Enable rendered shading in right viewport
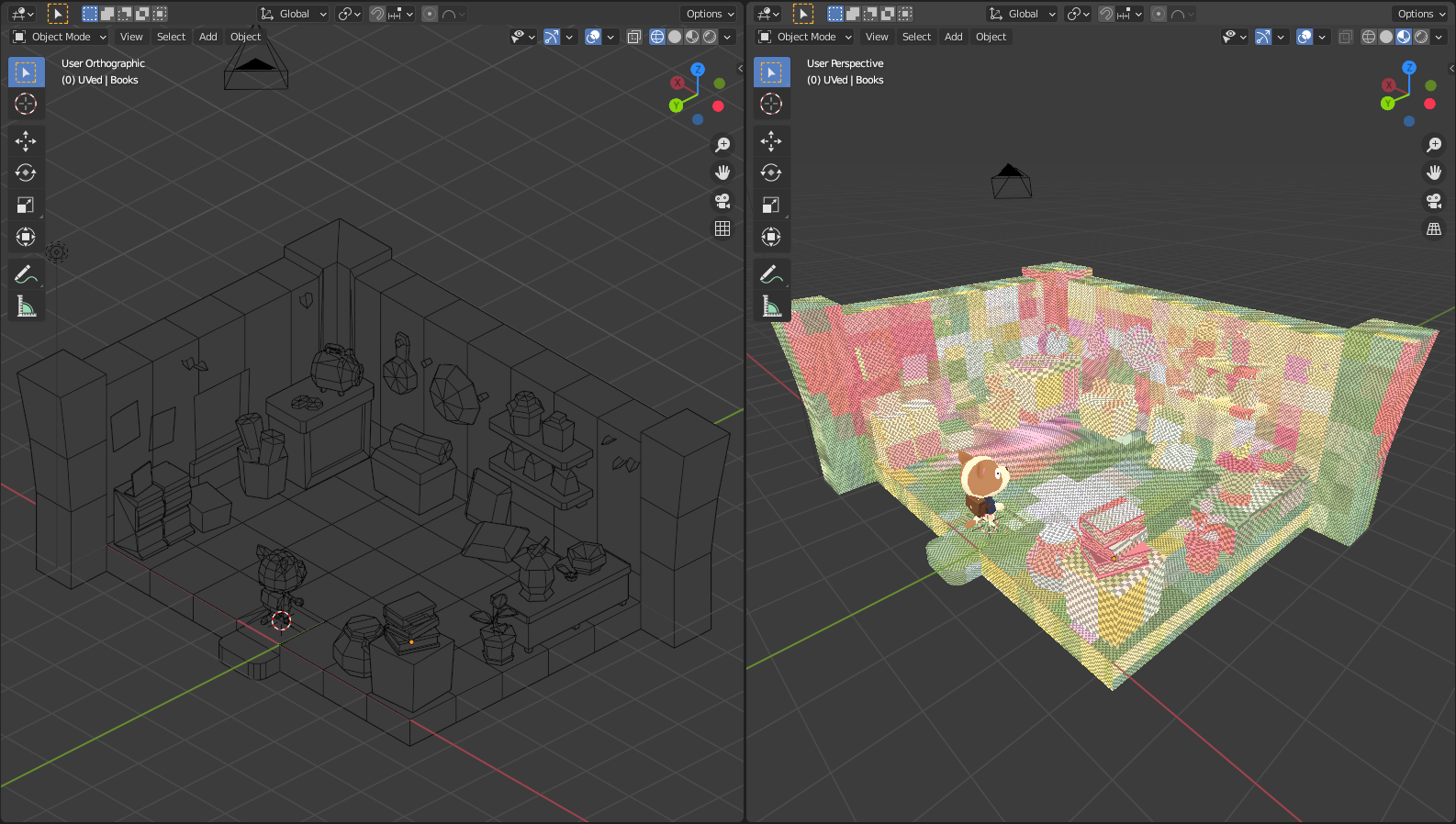This screenshot has width=1456, height=824. coord(1421,37)
